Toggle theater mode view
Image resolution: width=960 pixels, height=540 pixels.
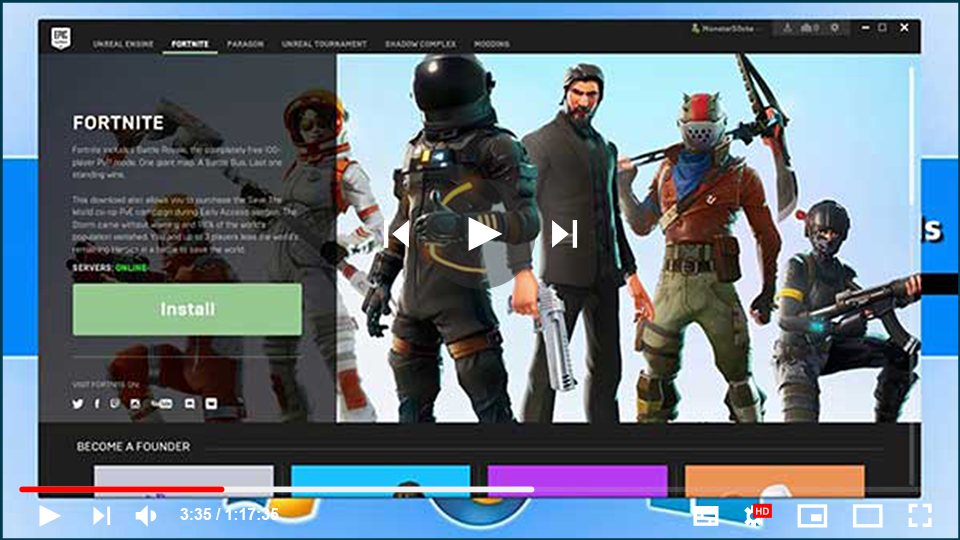(x=866, y=516)
